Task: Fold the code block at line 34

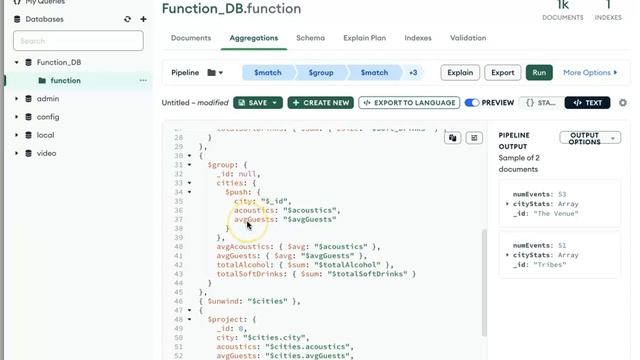Action: [189, 192]
